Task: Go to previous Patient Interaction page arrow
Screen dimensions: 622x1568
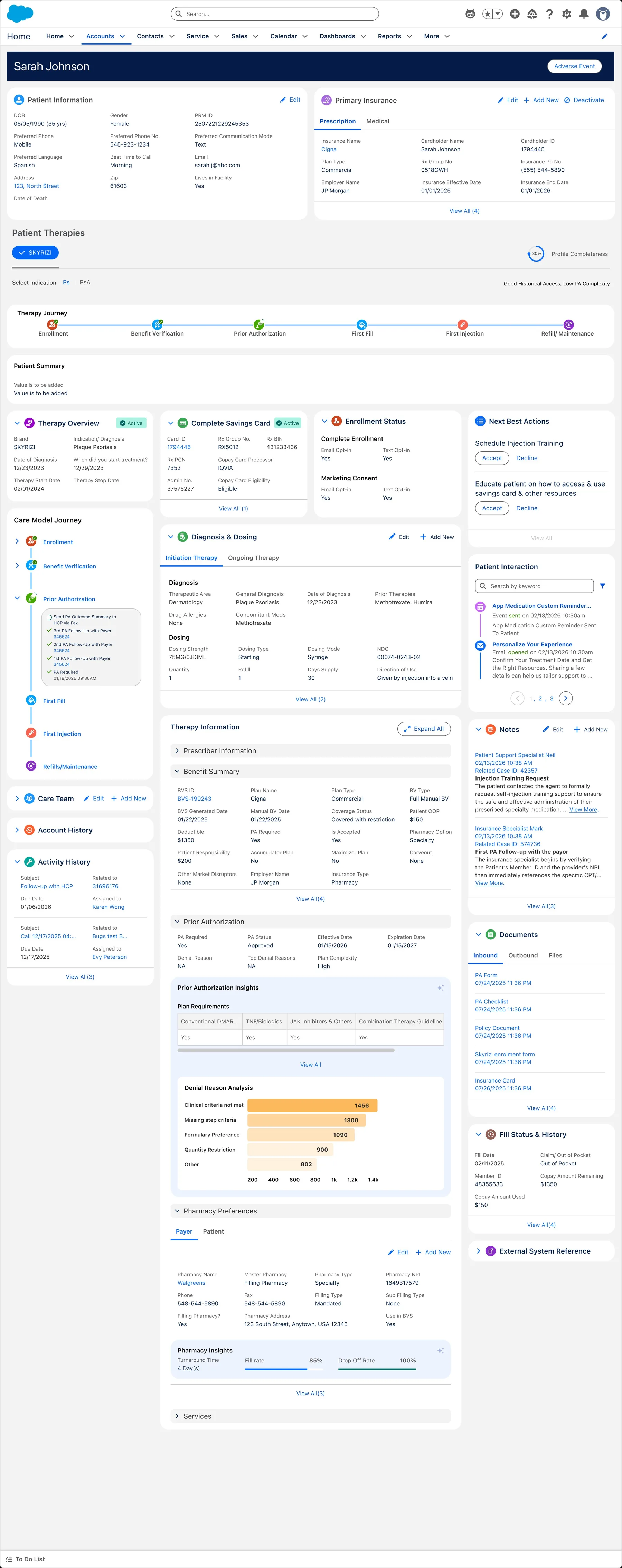Action: [x=517, y=698]
